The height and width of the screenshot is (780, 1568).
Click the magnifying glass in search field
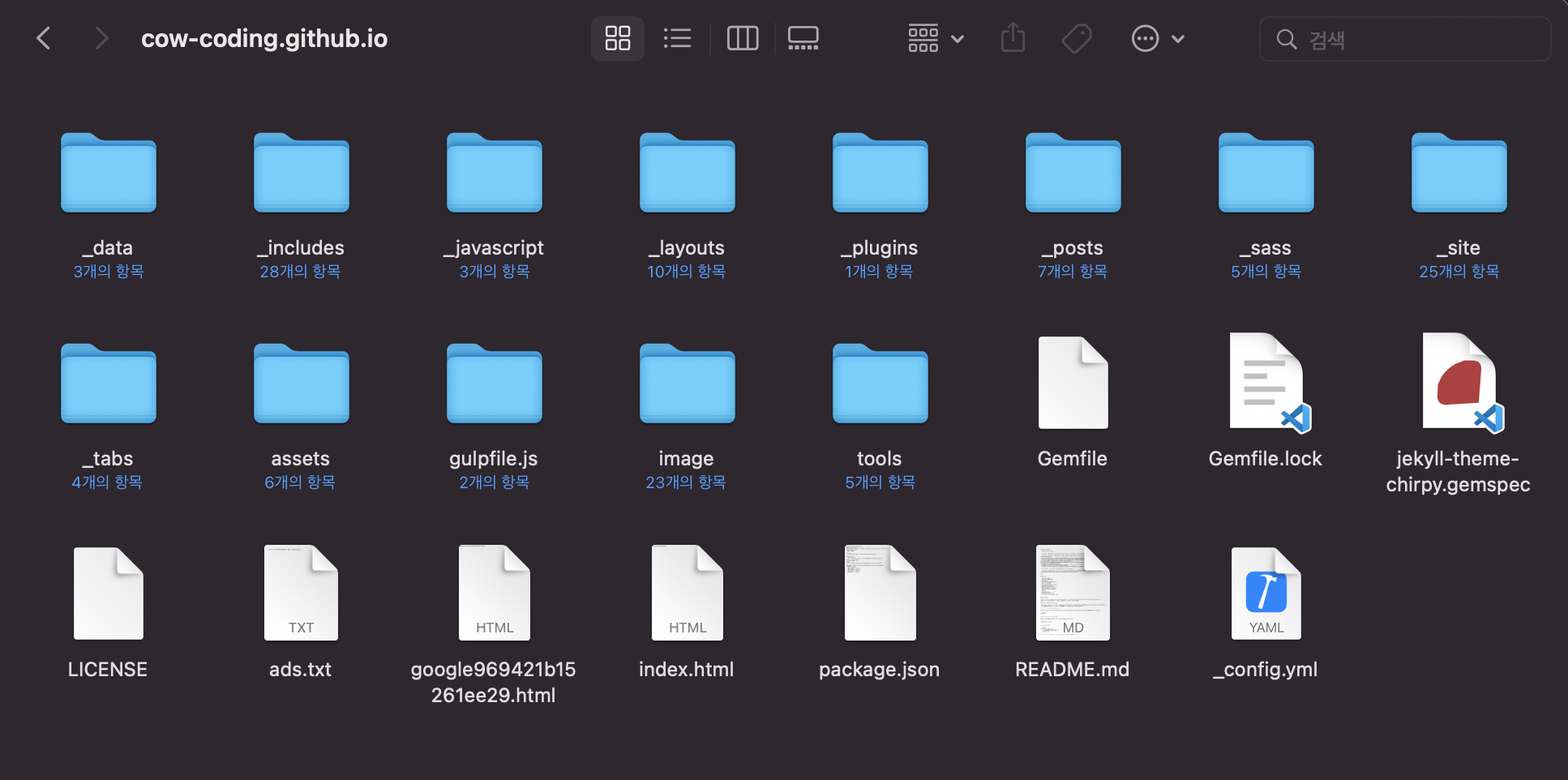click(1287, 38)
